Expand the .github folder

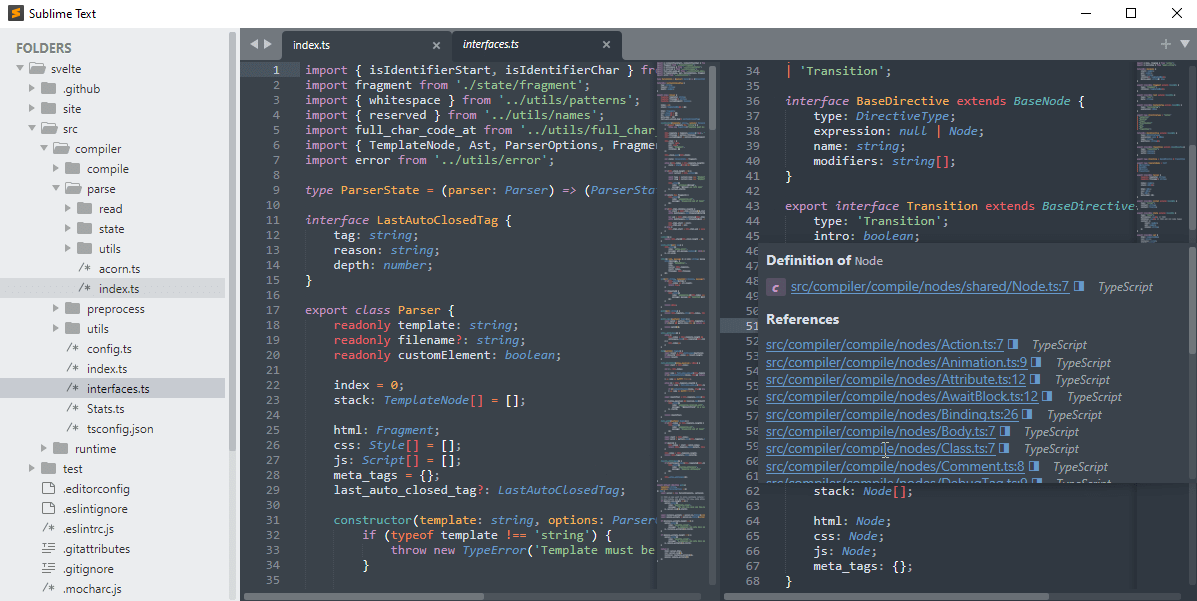coord(32,89)
